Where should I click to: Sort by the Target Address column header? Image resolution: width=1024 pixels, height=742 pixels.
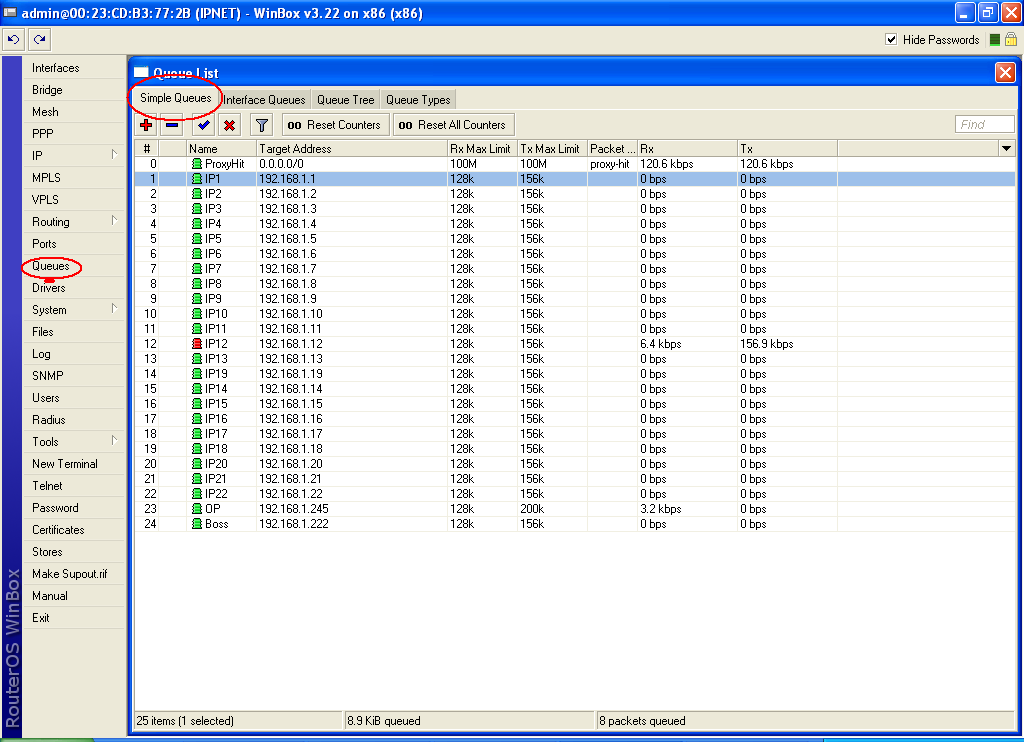click(351, 149)
